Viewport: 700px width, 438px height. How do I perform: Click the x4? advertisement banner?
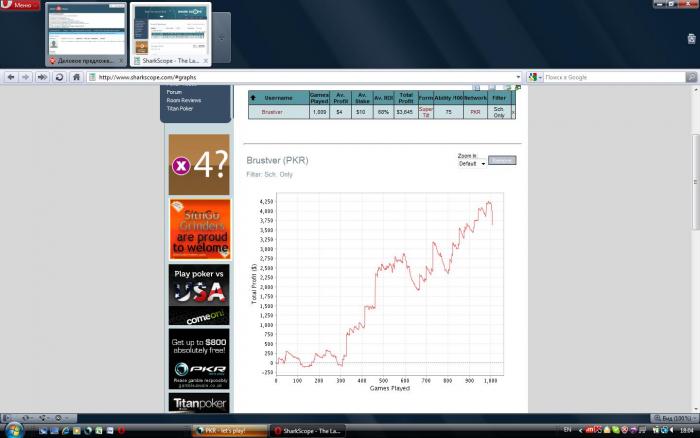(x=199, y=165)
